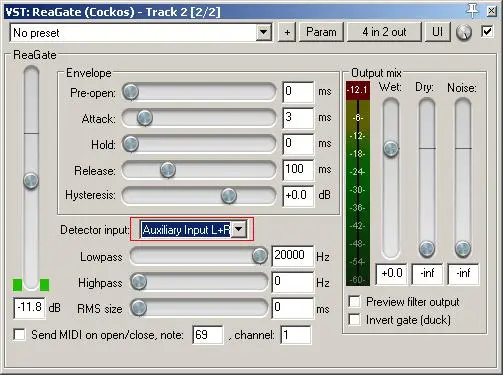Click the Attack value field showing 3
503x375 pixels.
click(298, 118)
